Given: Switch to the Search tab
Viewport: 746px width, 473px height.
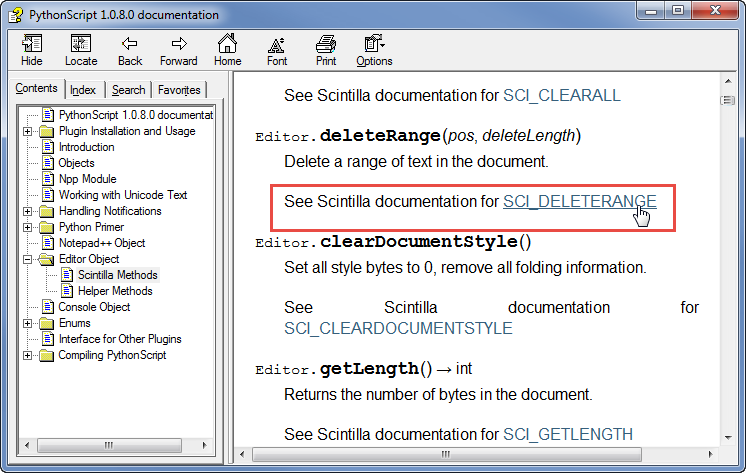Looking at the screenshot, I should click(x=128, y=90).
